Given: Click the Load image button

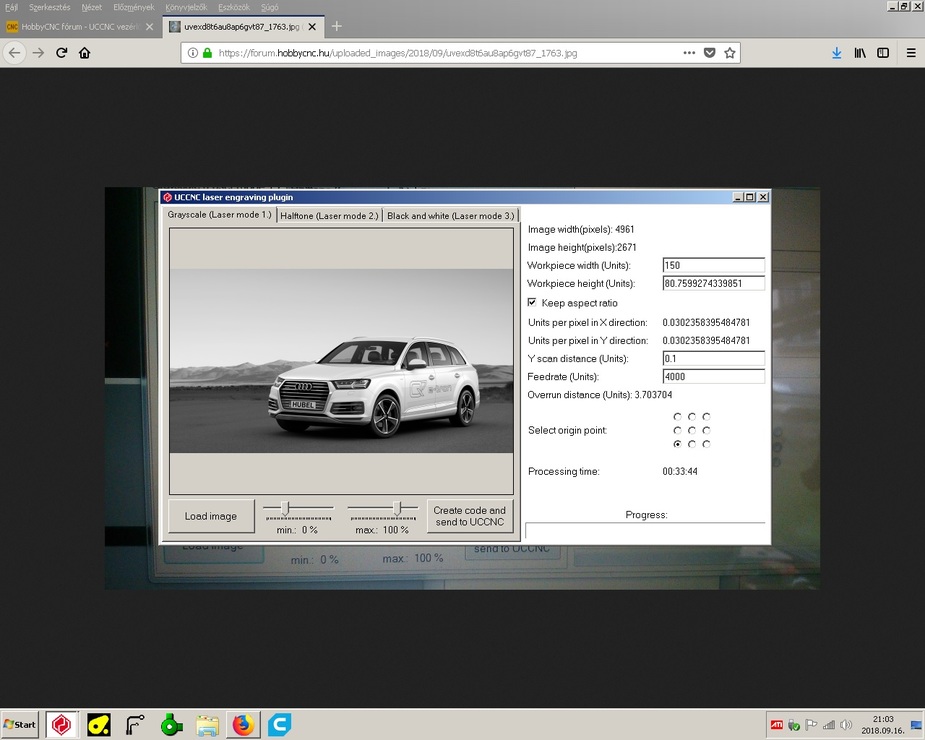Looking at the screenshot, I should coord(211,516).
